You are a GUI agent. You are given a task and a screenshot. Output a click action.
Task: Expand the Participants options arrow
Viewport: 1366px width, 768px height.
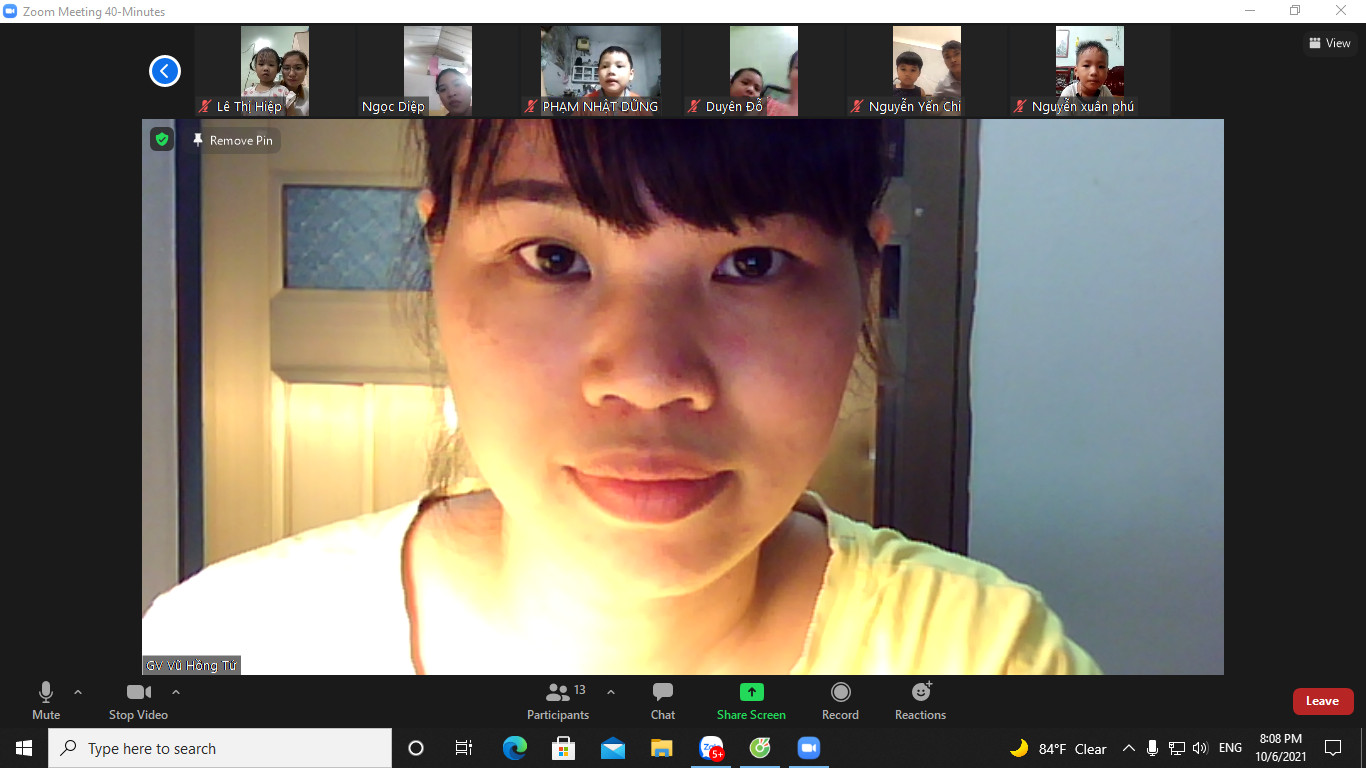611,692
